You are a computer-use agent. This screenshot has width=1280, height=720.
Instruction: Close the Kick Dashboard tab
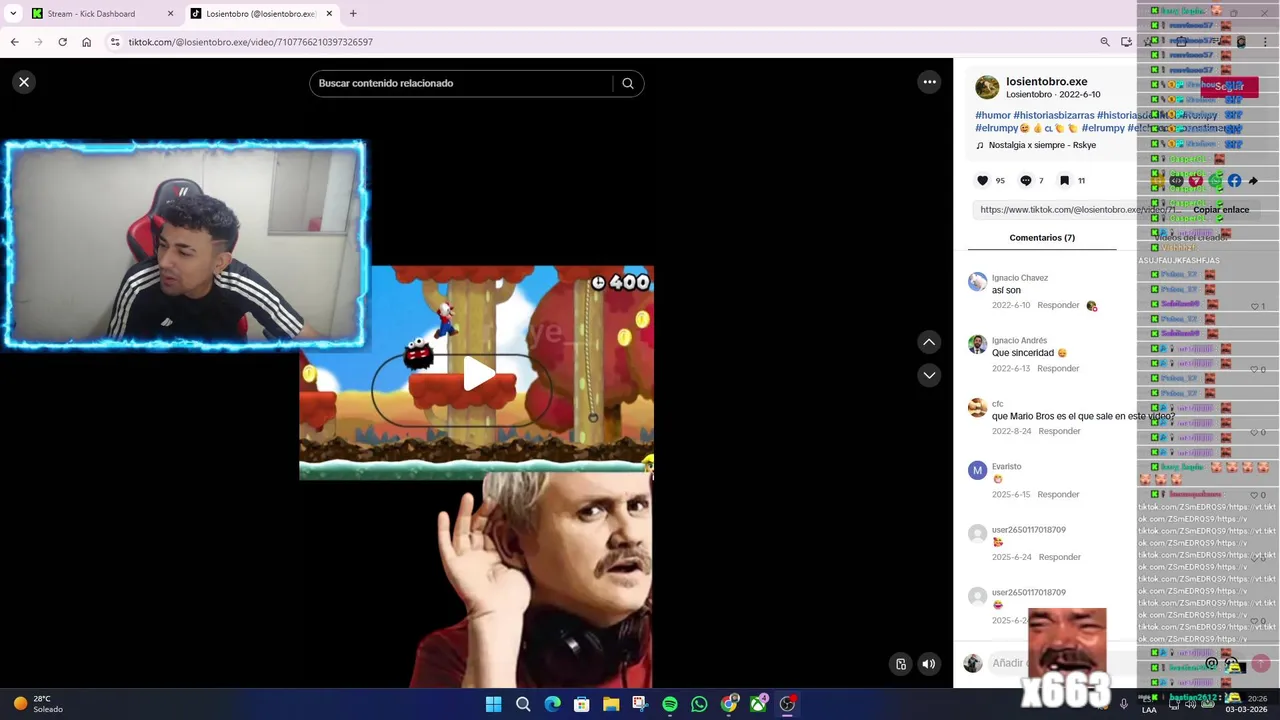tap(170, 14)
